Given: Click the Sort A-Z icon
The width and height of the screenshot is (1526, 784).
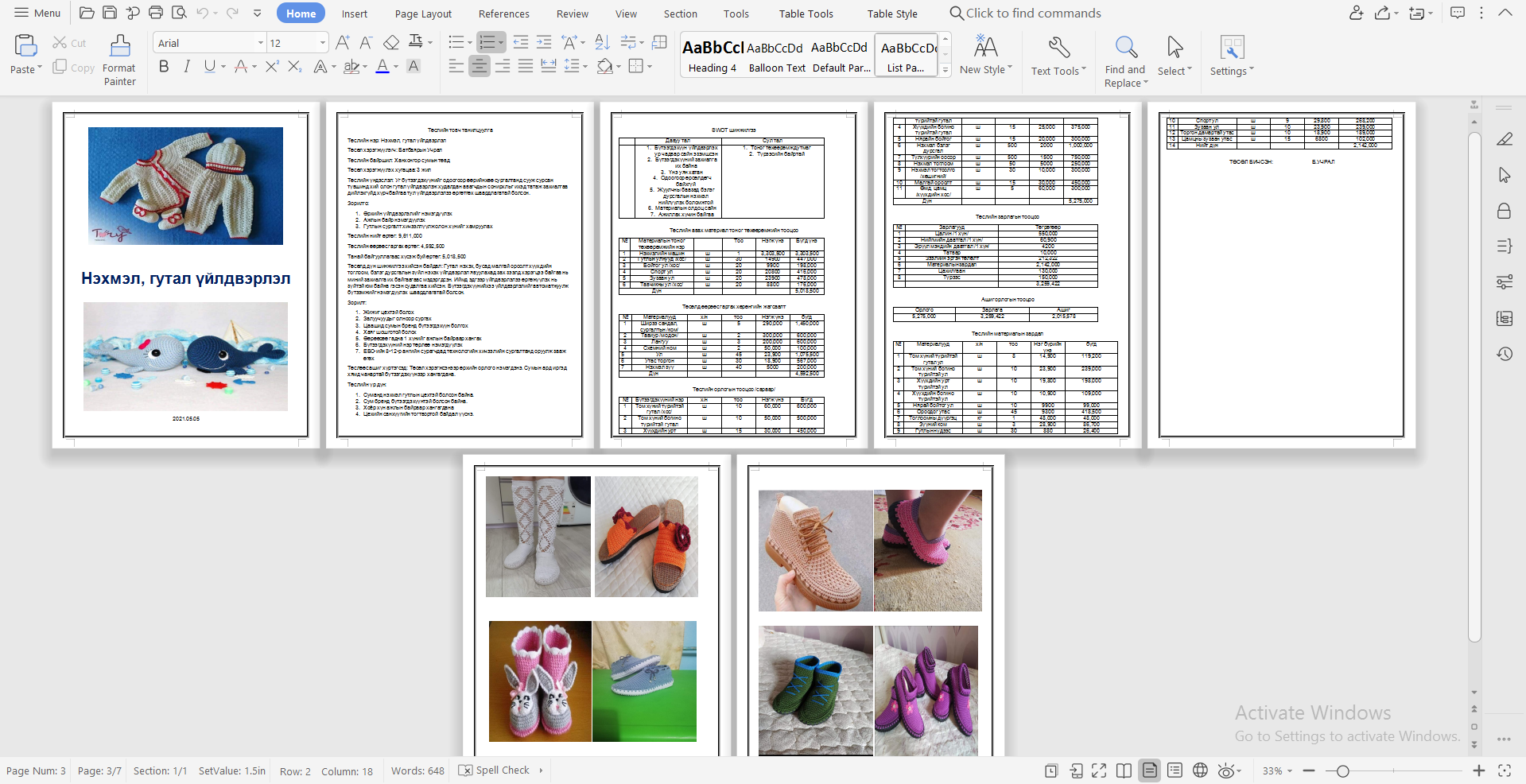Looking at the screenshot, I should point(602,43).
